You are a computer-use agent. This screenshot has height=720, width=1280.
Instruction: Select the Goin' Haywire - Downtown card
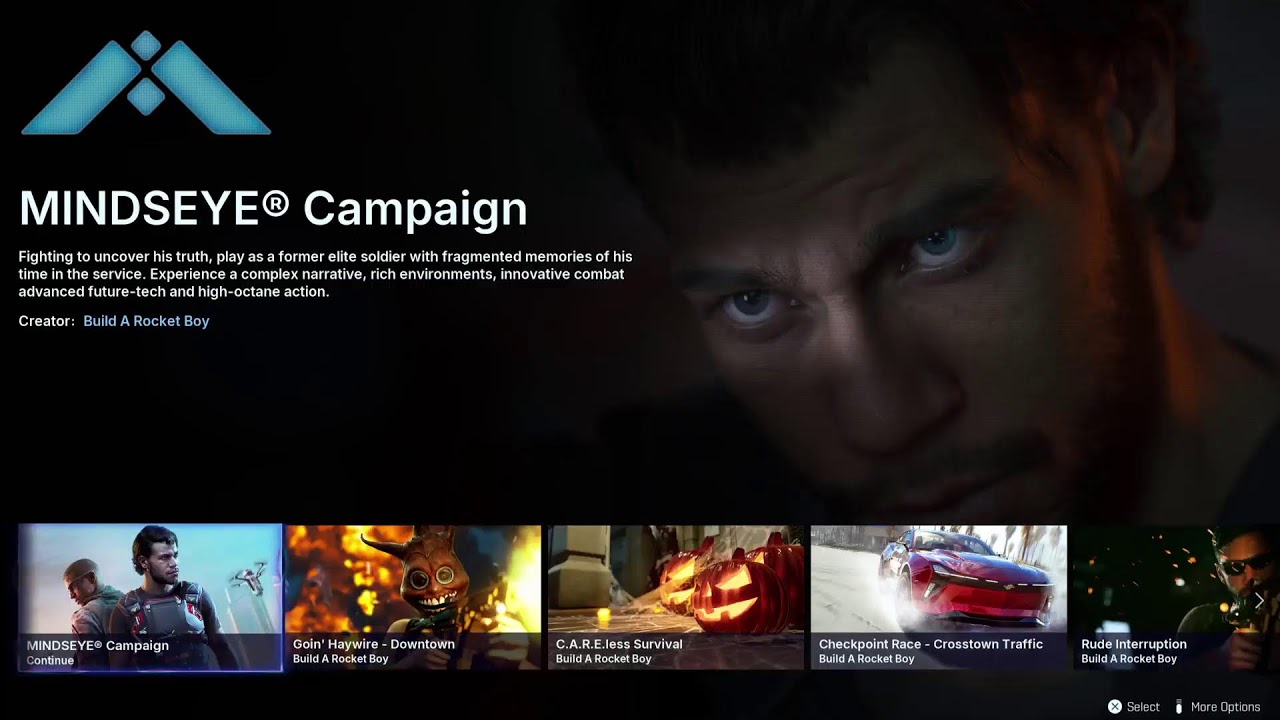click(413, 597)
